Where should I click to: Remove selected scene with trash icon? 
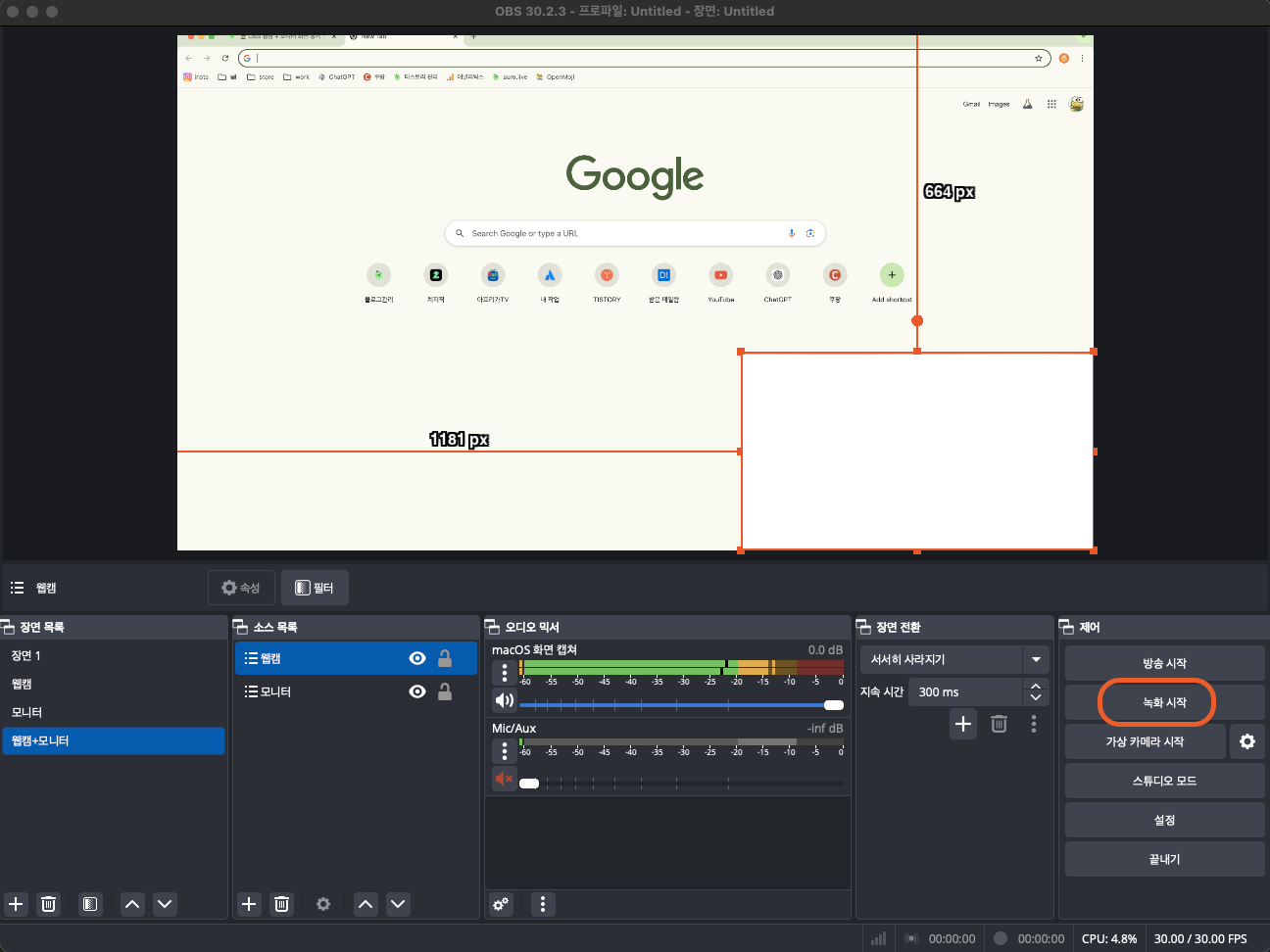click(48, 904)
